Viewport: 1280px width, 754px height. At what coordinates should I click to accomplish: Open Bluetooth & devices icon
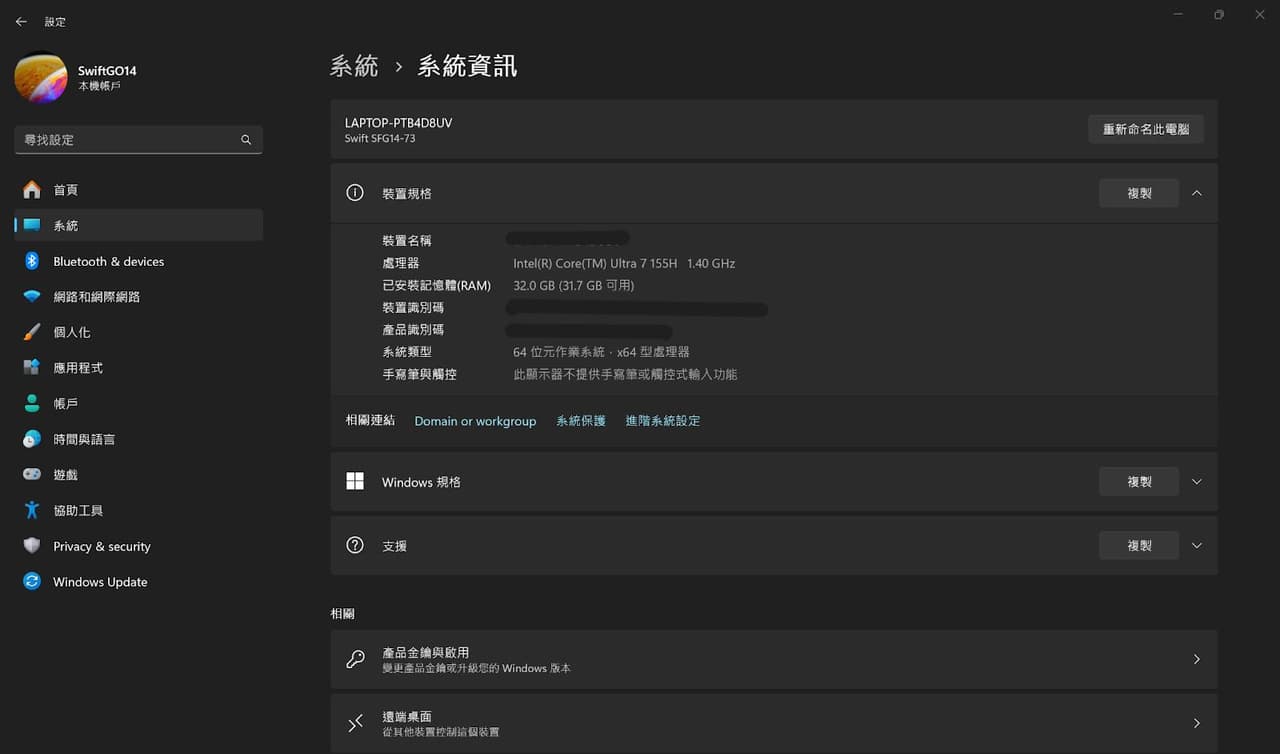tap(32, 261)
